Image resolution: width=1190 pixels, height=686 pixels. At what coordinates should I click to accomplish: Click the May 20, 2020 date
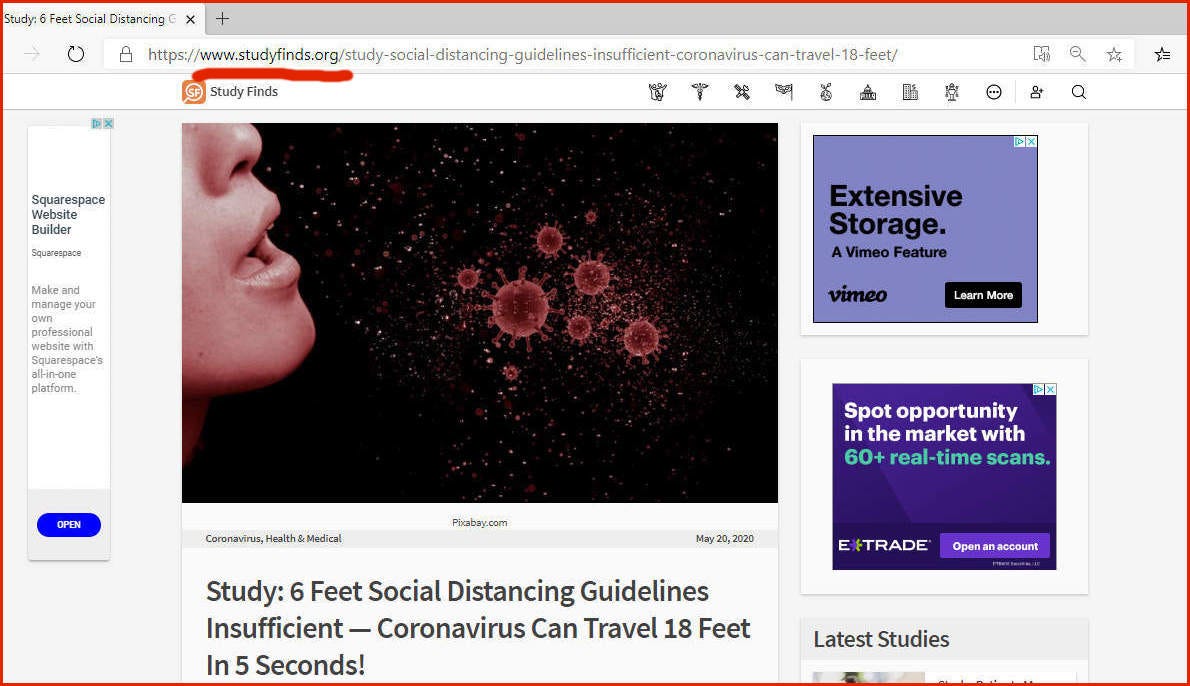(725, 539)
